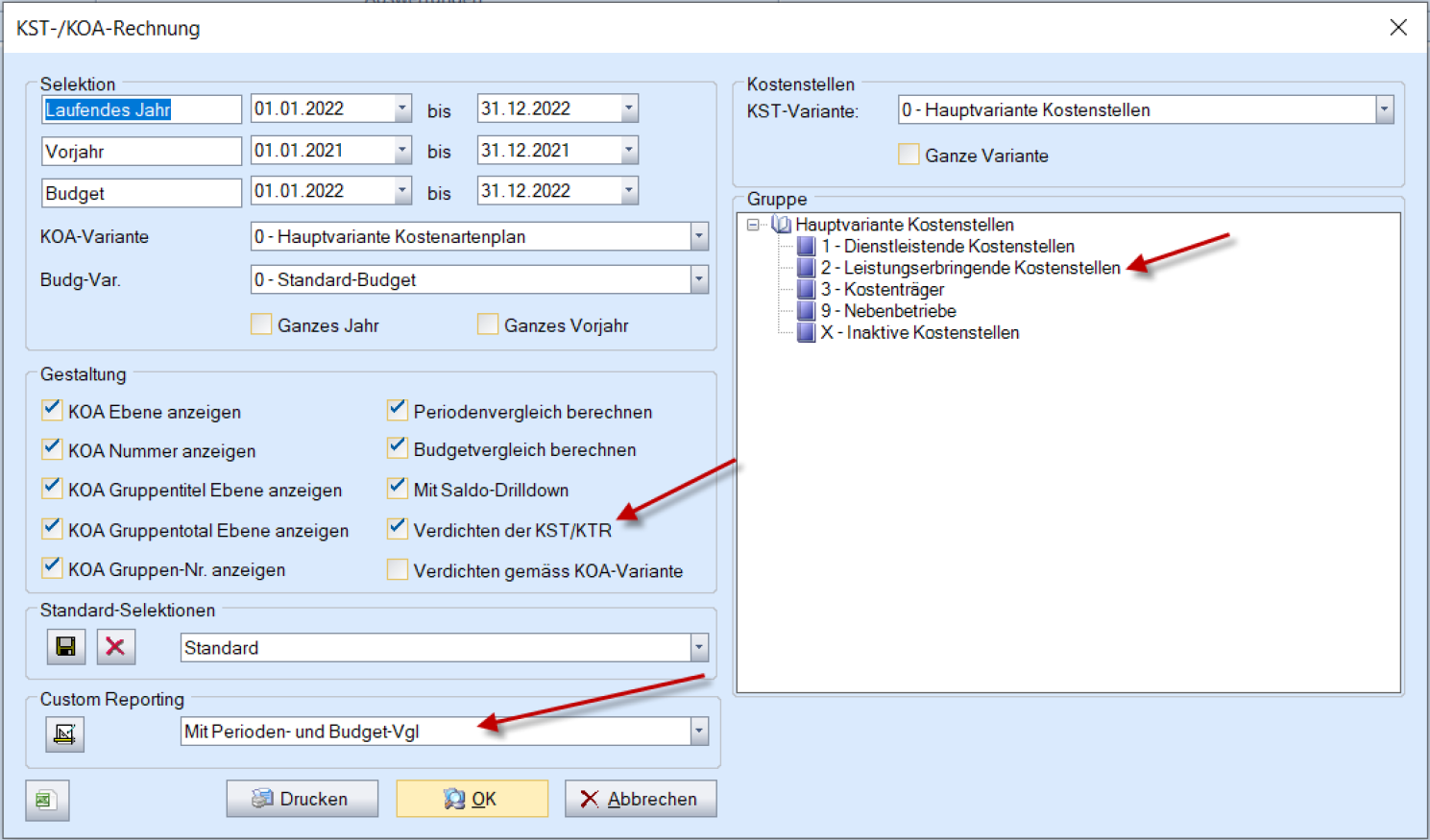Click the red X delete selection icon

pos(115,647)
